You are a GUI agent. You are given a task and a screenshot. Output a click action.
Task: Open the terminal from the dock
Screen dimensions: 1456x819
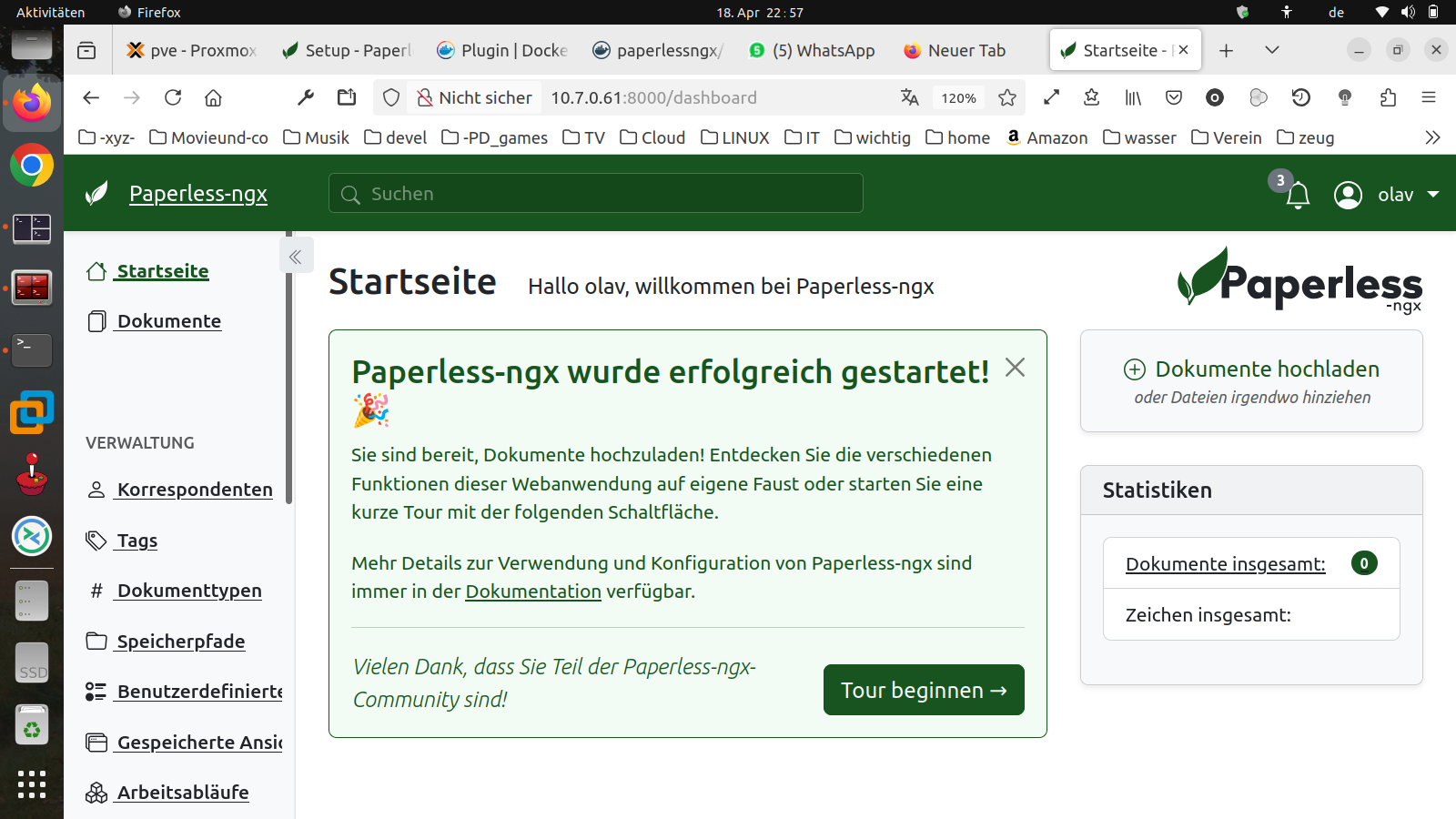(x=32, y=350)
